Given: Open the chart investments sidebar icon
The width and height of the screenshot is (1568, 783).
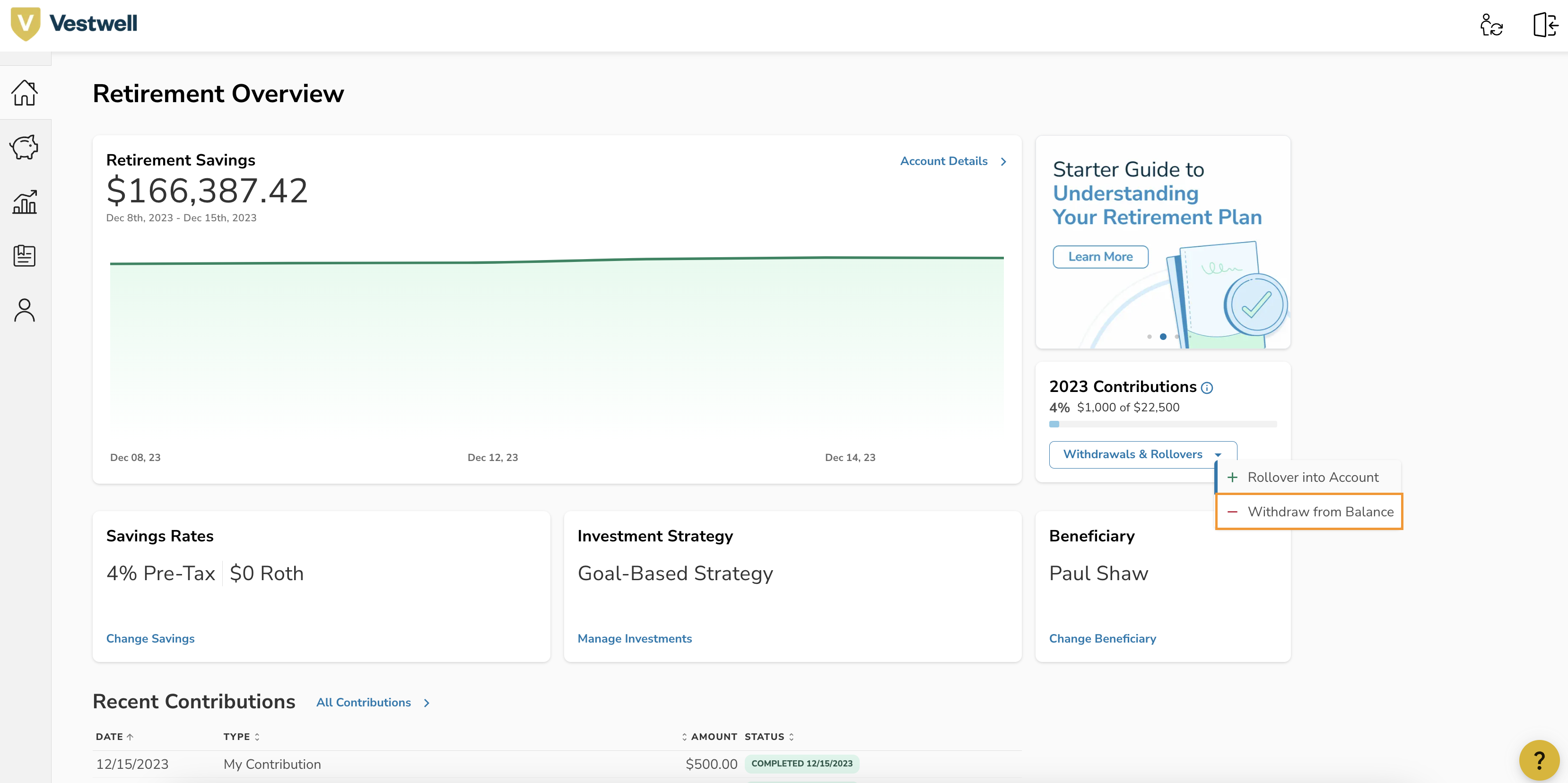Looking at the screenshot, I should click(x=24, y=201).
